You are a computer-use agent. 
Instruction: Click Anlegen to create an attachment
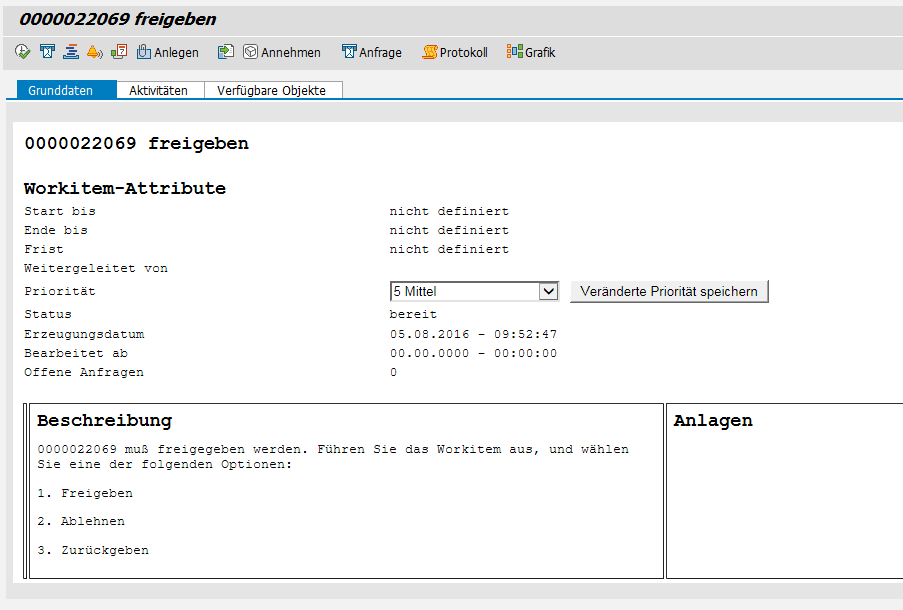click(x=167, y=52)
